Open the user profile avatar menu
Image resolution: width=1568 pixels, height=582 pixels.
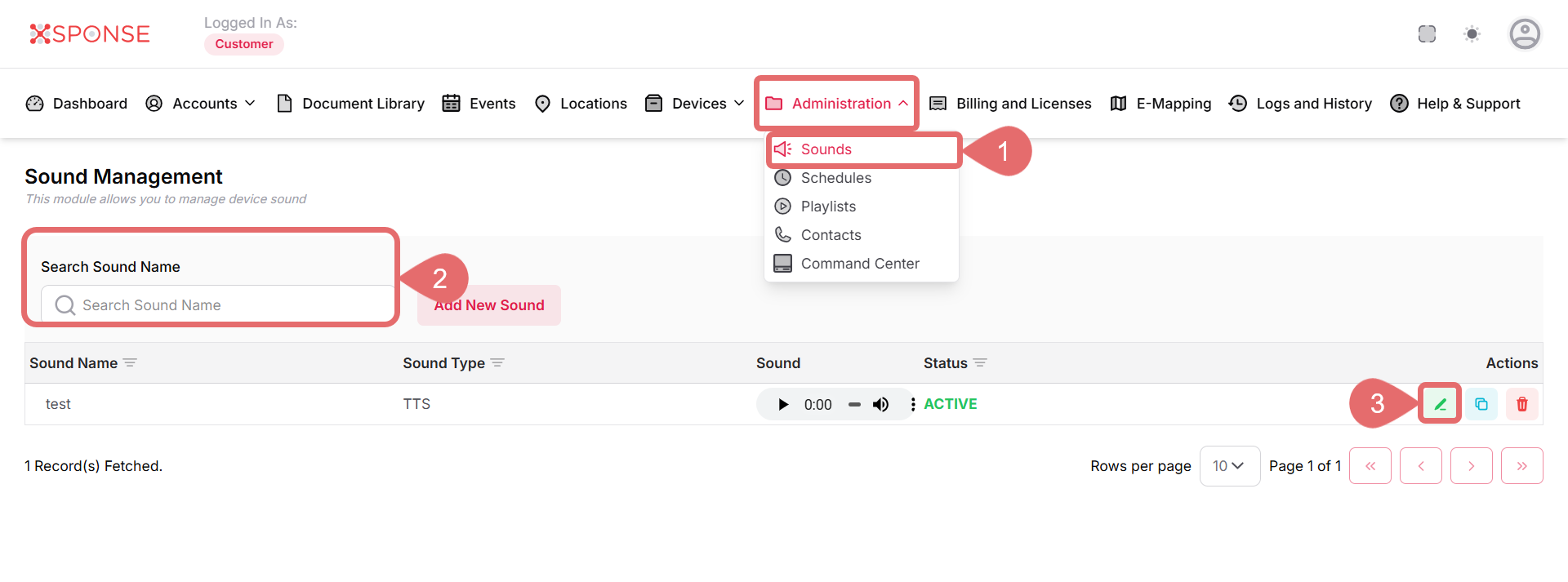pos(1524,33)
